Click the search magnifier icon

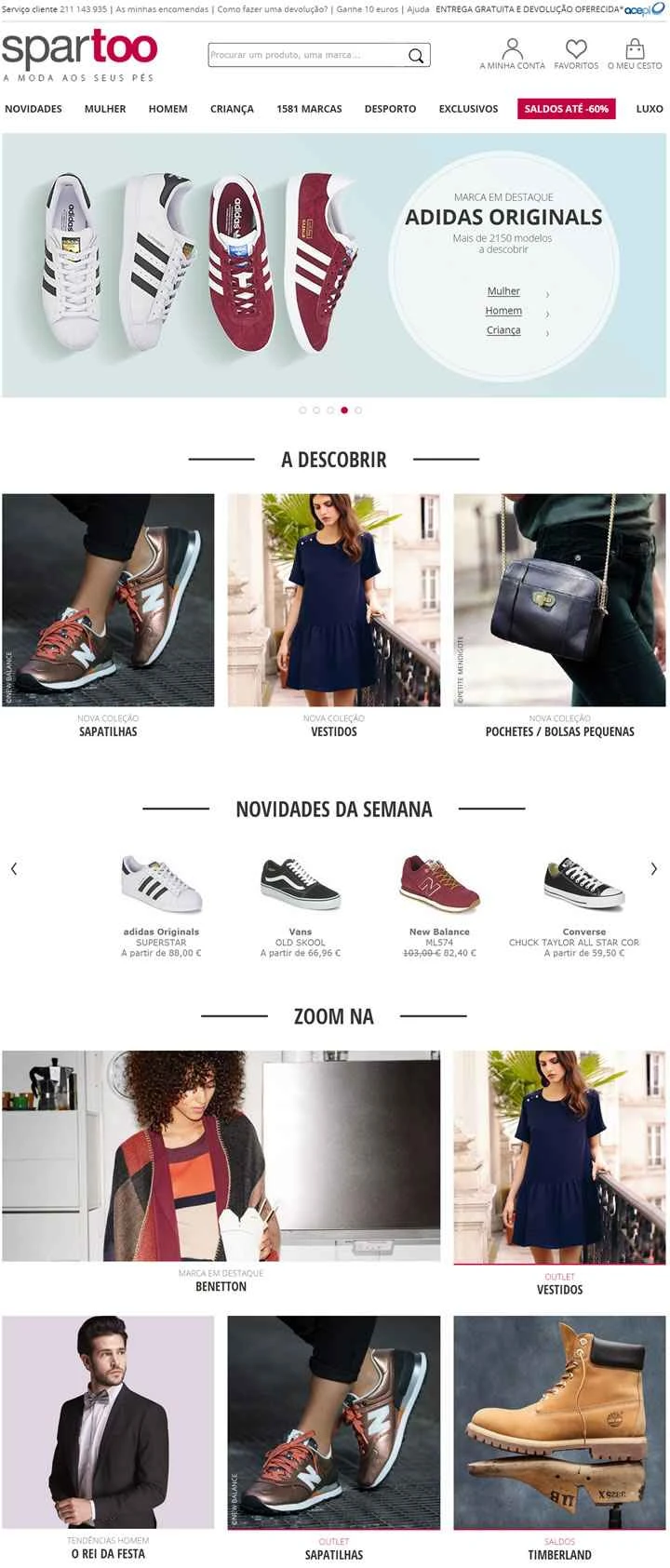pos(416,56)
